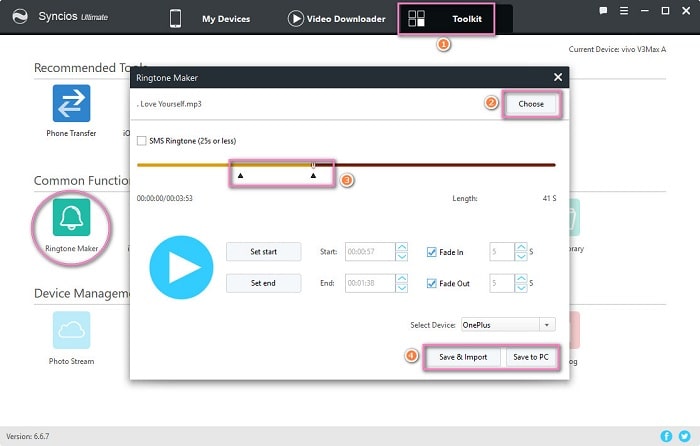Click the Set end button
The height and width of the screenshot is (446, 700).
pyautogui.click(x=263, y=283)
